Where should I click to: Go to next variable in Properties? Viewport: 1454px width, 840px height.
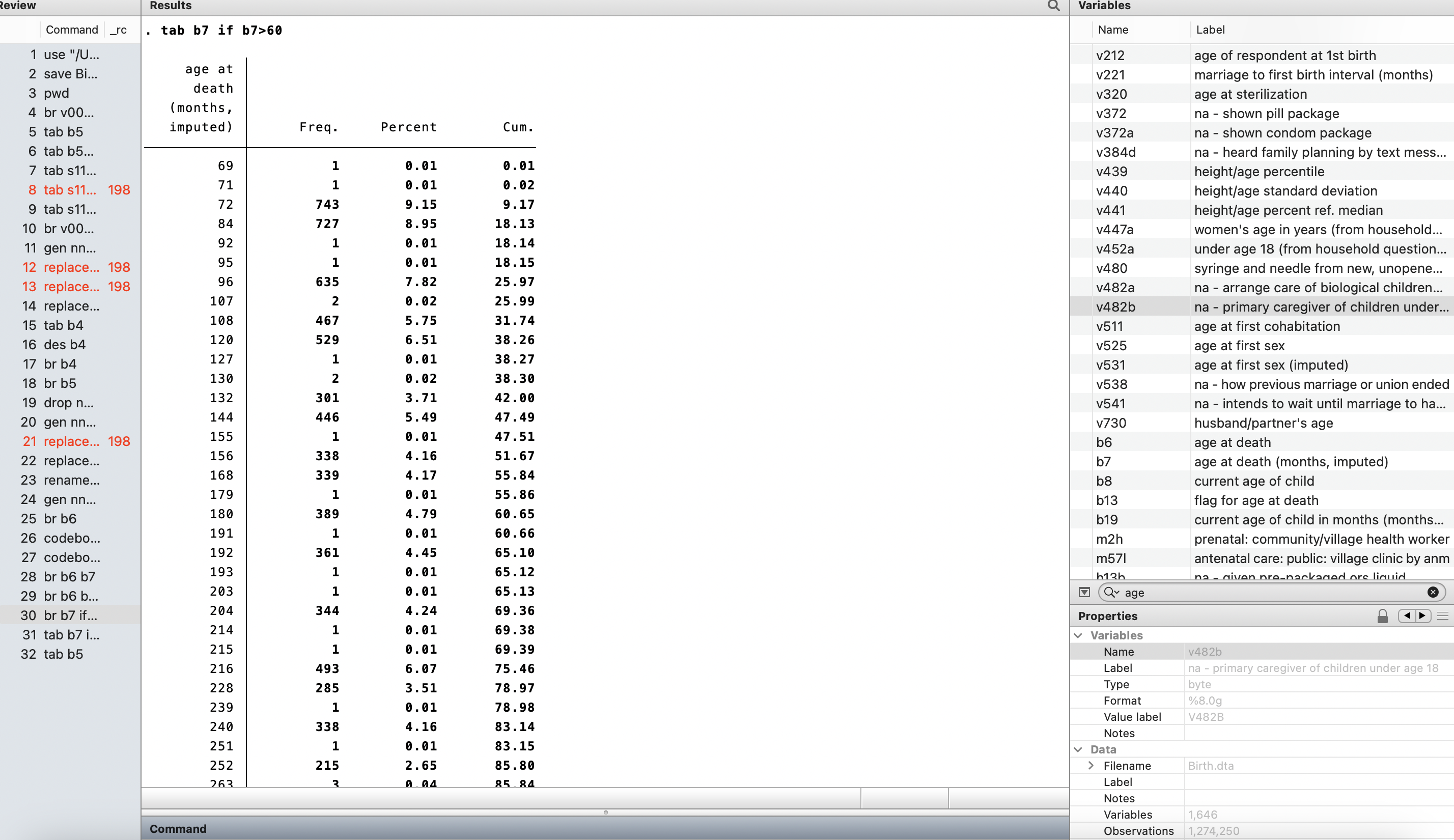pyautogui.click(x=1422, y=615)
